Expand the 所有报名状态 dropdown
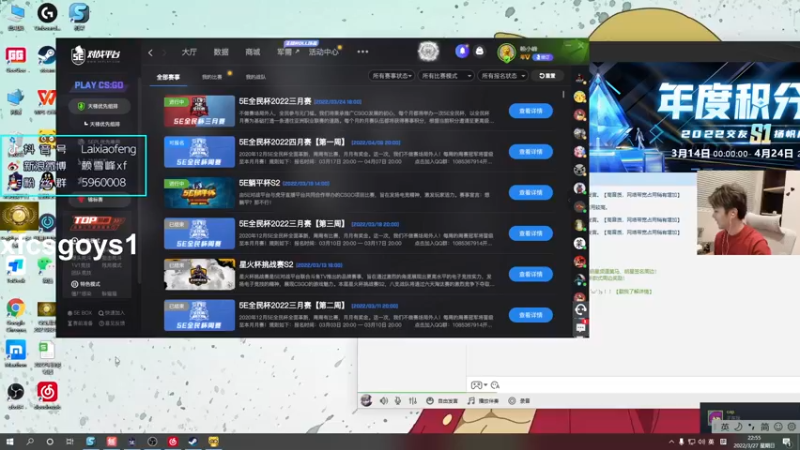Viewport: 800px width, 450px height. click(503, 76)
